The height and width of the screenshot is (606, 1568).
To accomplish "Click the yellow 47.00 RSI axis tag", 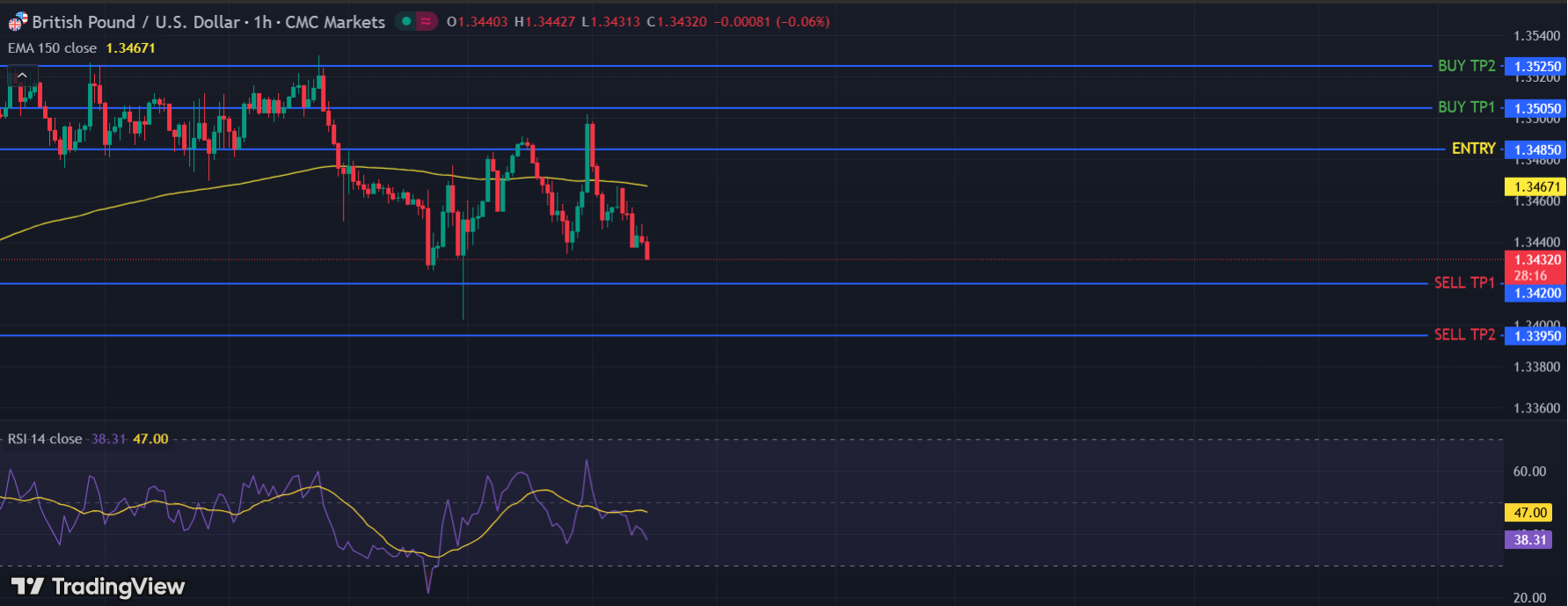I will 1529,513.
